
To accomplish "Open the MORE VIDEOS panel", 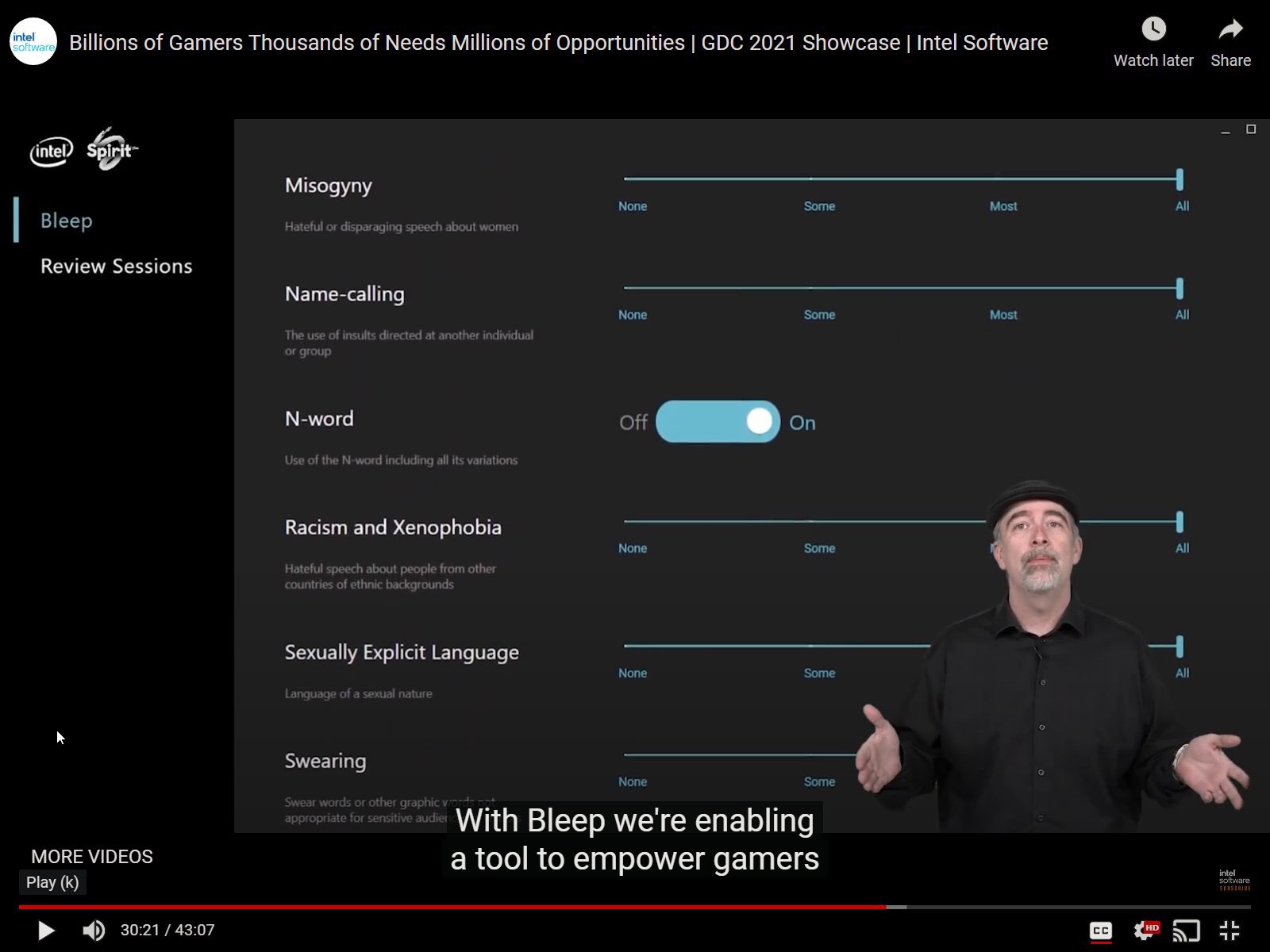I will pos(92,857).
